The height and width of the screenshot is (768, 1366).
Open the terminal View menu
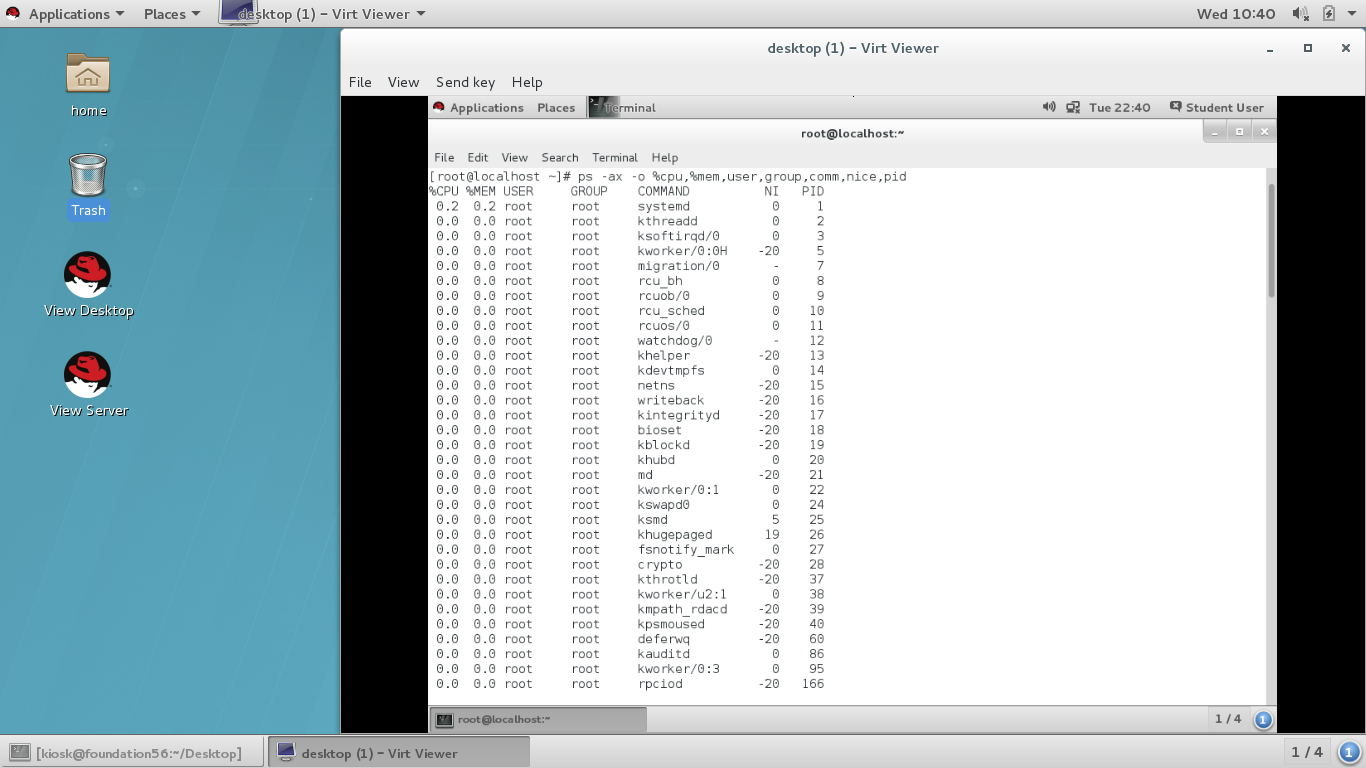[514, 157]
